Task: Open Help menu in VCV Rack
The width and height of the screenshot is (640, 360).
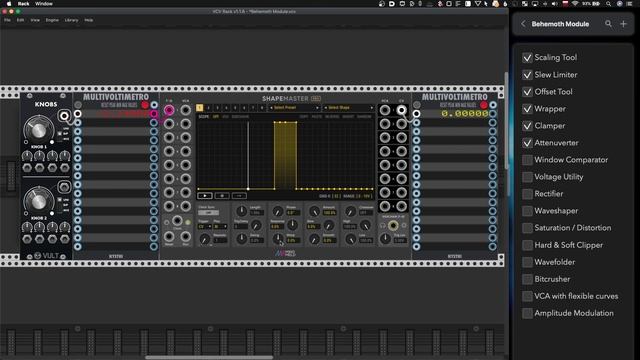Action: [x=89, y=20]
